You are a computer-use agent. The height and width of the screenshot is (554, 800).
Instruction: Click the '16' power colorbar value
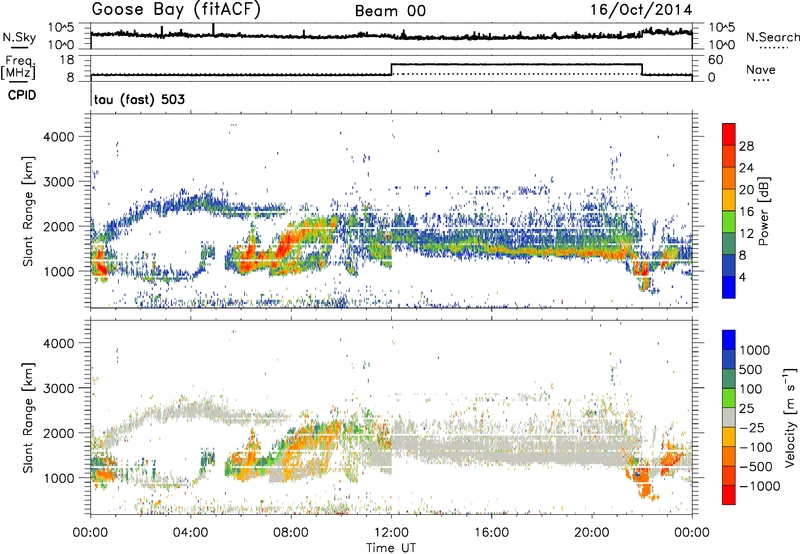(746, 212)
